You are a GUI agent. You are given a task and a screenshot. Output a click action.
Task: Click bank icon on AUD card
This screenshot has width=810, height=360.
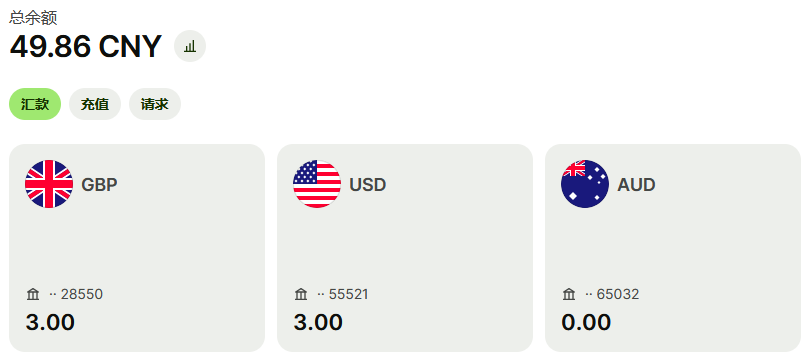(569, 294)
